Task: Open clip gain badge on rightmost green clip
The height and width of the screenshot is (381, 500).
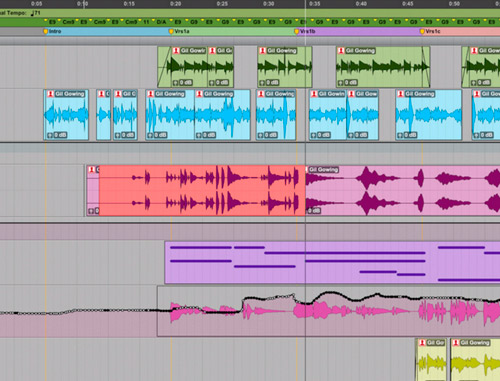Action: [x=481, y=82]
